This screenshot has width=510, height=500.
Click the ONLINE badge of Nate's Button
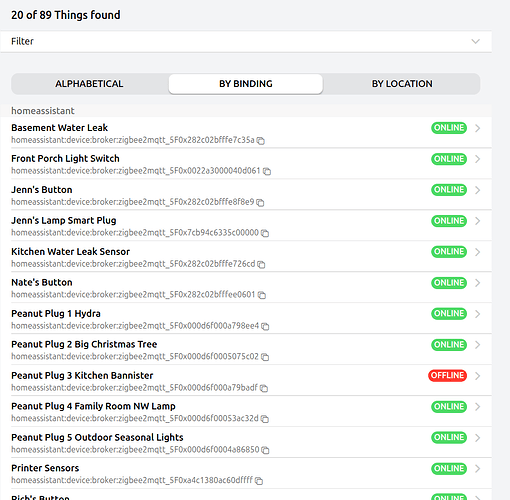[449, 283]
